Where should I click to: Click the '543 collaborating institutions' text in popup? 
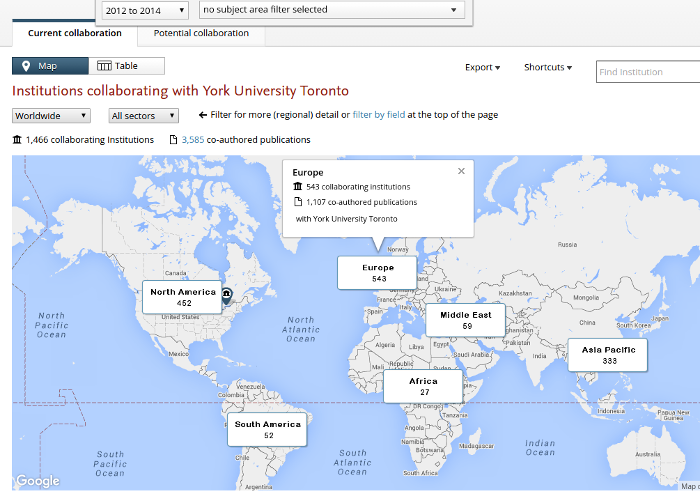click(358, 187)
